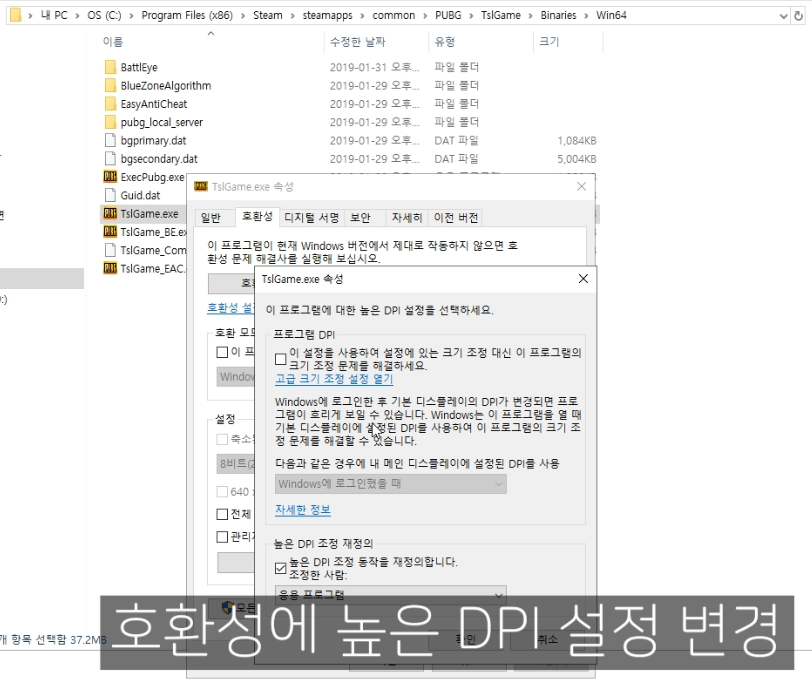Expand the chevron after PUBG in address bar
Viewport: 812px width, 681px height.
pyautogui.click(x=471, y=16)
